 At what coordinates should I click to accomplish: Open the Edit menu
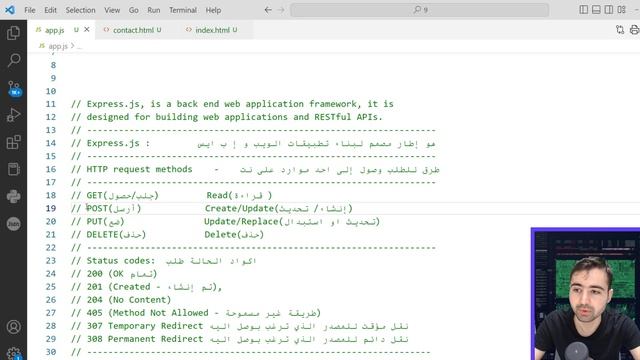click(50, 10)
